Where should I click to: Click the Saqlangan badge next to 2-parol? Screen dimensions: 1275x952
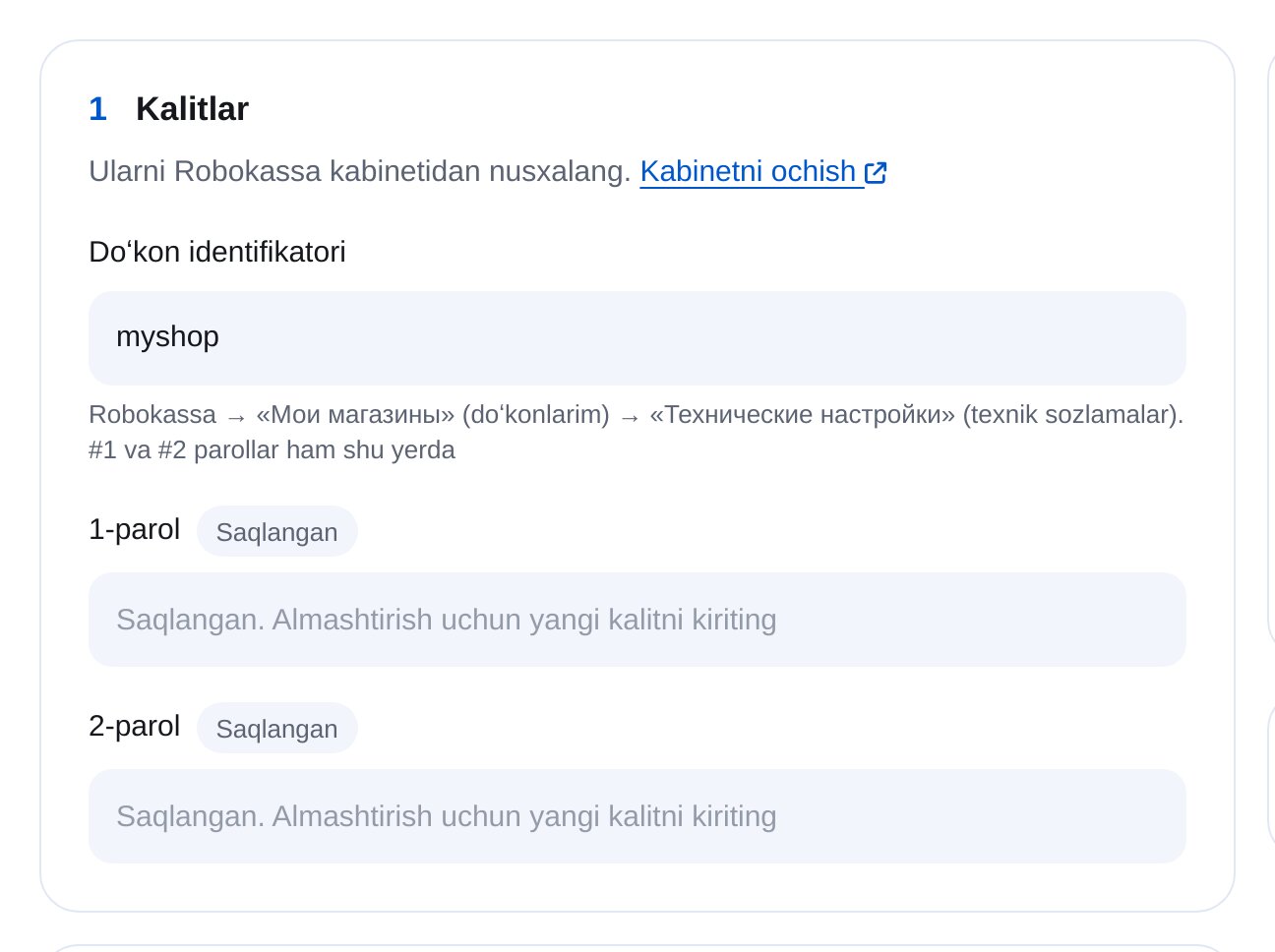[276, 728]
